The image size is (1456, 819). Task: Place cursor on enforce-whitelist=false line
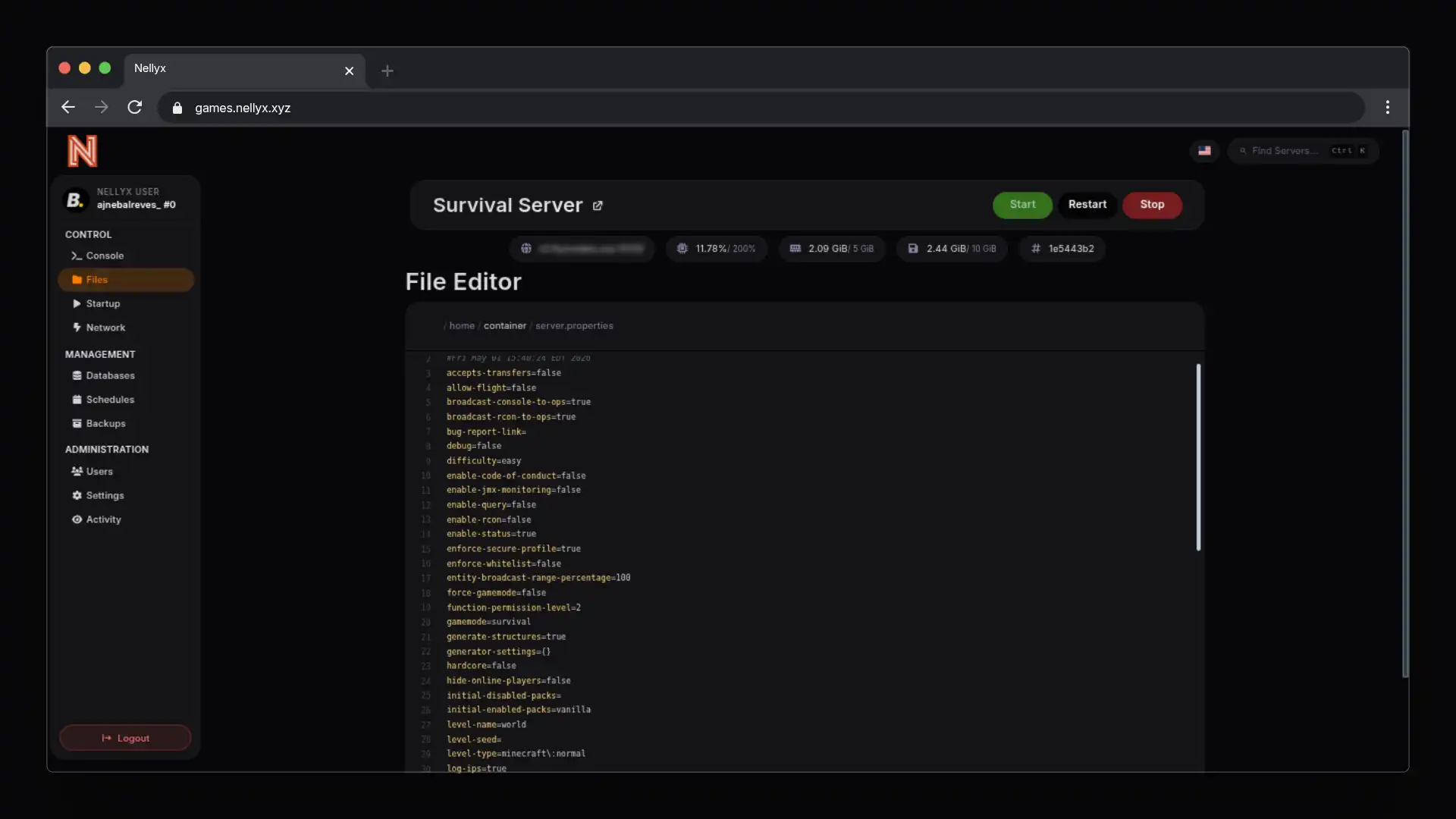click(504, 564)
